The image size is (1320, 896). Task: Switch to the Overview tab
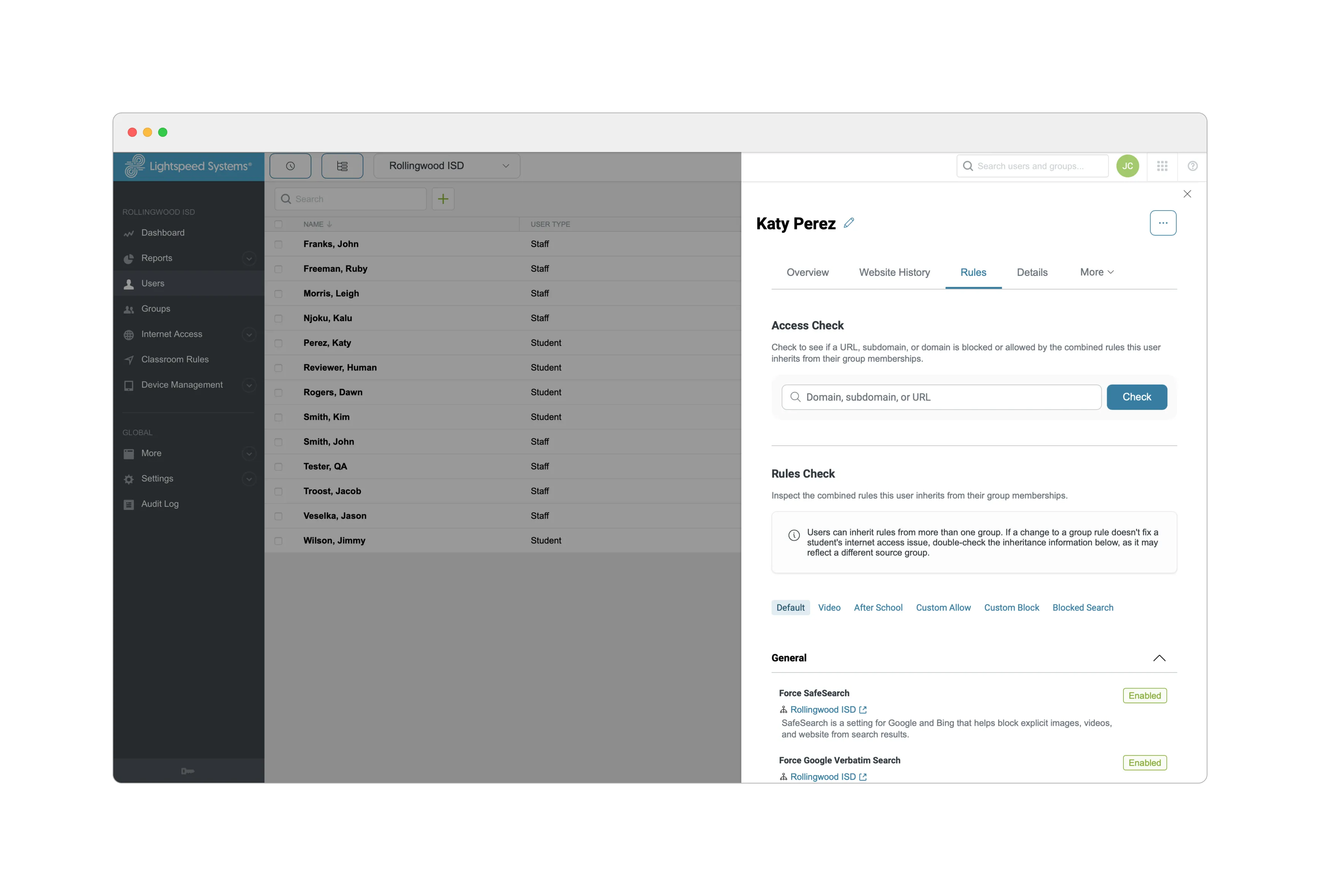[807, 272]
